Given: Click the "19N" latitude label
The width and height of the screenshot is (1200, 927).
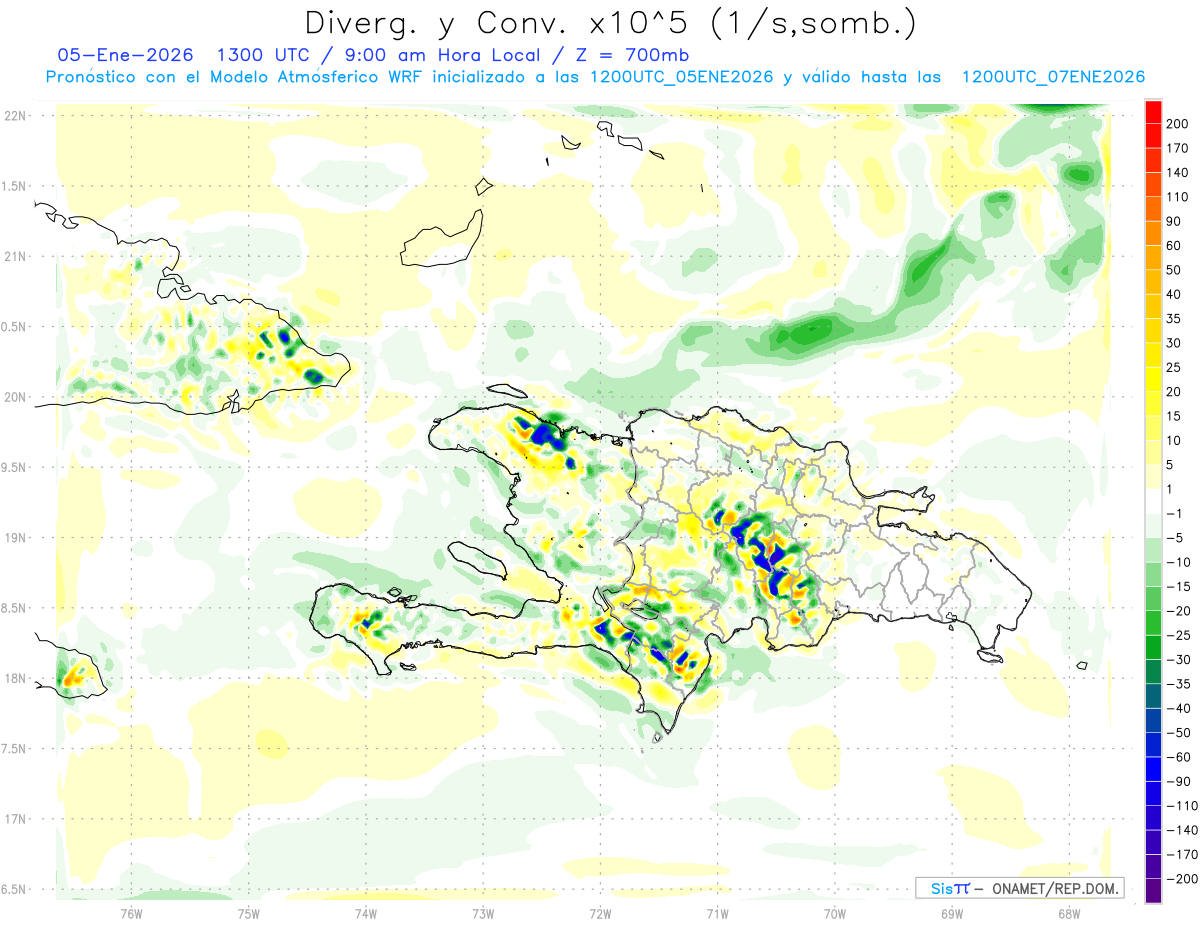Looking at the screenshot, I should (x=17, y=538).
